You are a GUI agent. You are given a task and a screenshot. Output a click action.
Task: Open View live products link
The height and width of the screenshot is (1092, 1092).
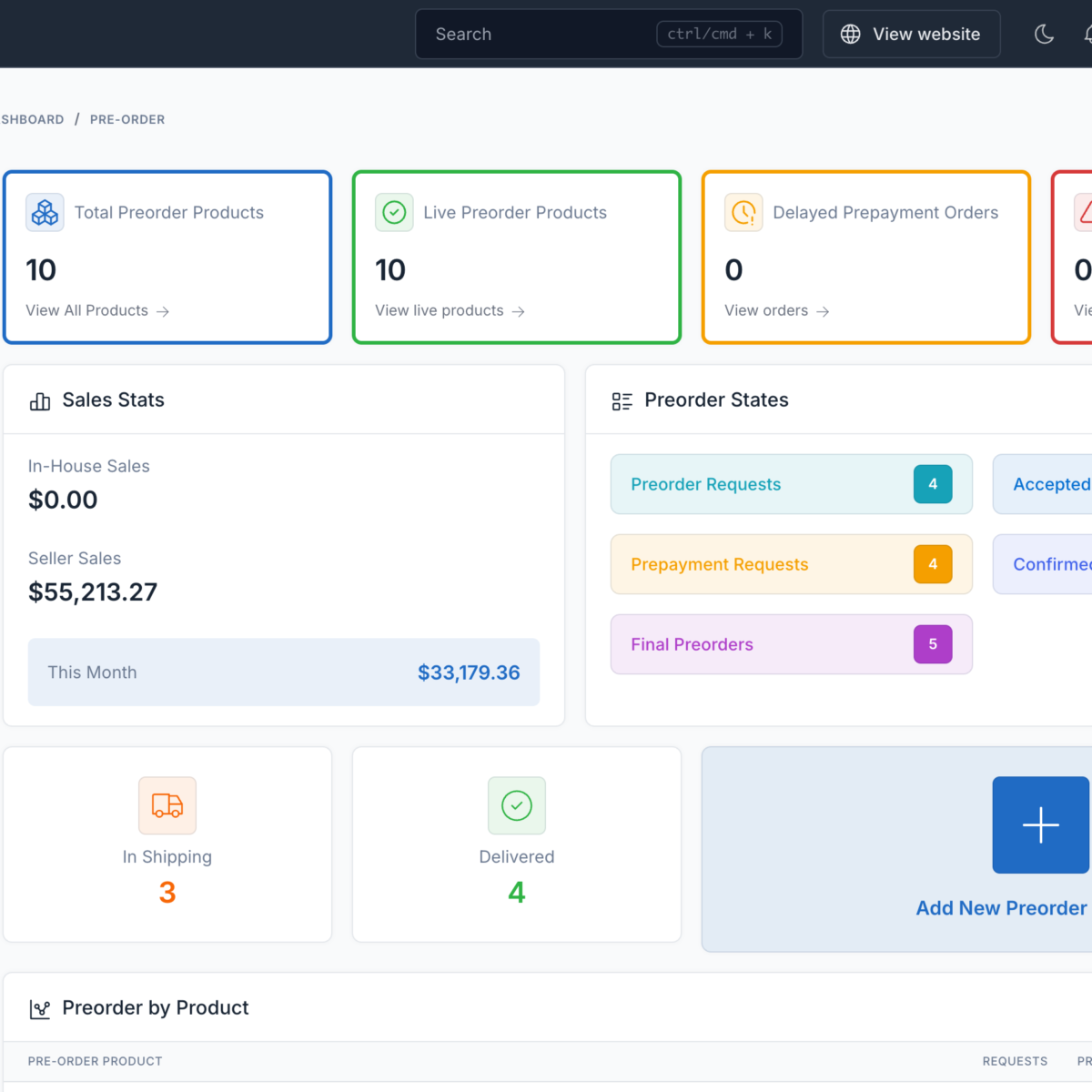(450, 310)
